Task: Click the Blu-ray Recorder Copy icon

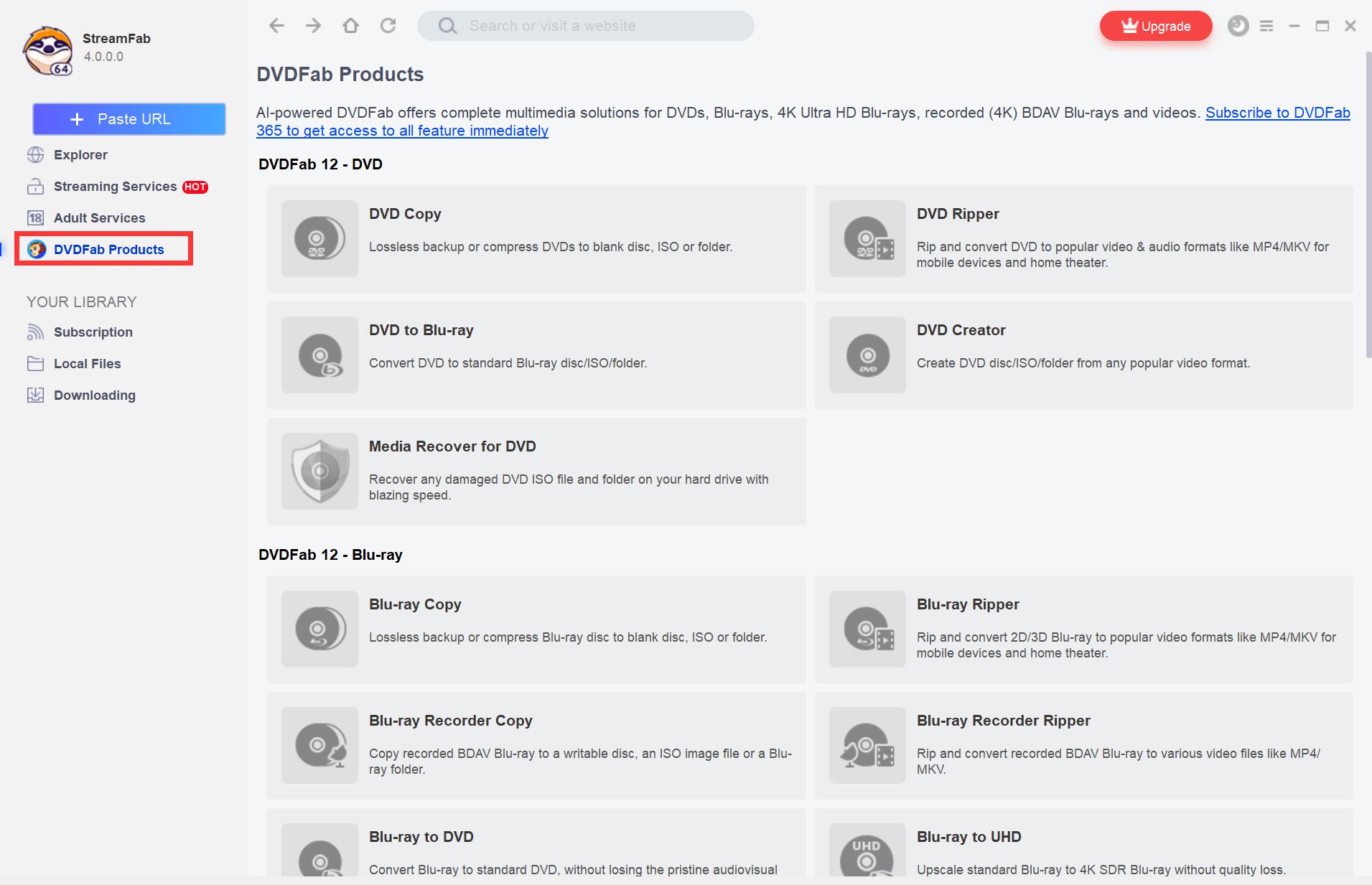Action: click(319, 745)
